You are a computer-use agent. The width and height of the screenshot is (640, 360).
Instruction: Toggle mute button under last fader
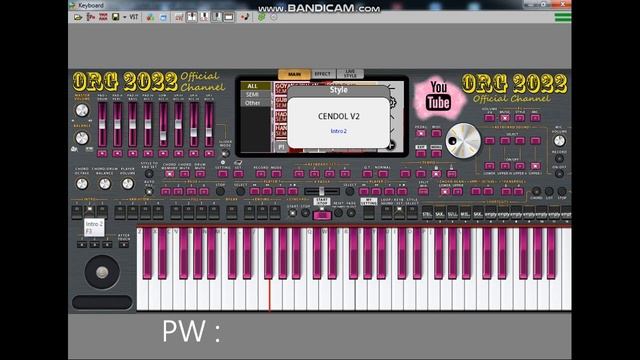pyautogui.click(x=209, y=153)
